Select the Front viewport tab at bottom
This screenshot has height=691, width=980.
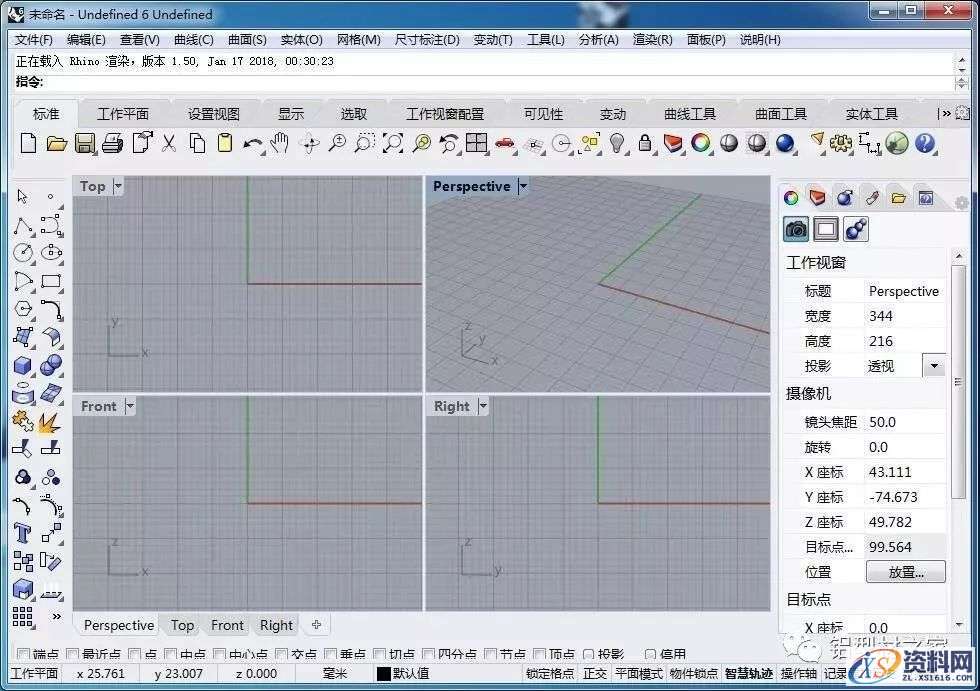point(227,624)
